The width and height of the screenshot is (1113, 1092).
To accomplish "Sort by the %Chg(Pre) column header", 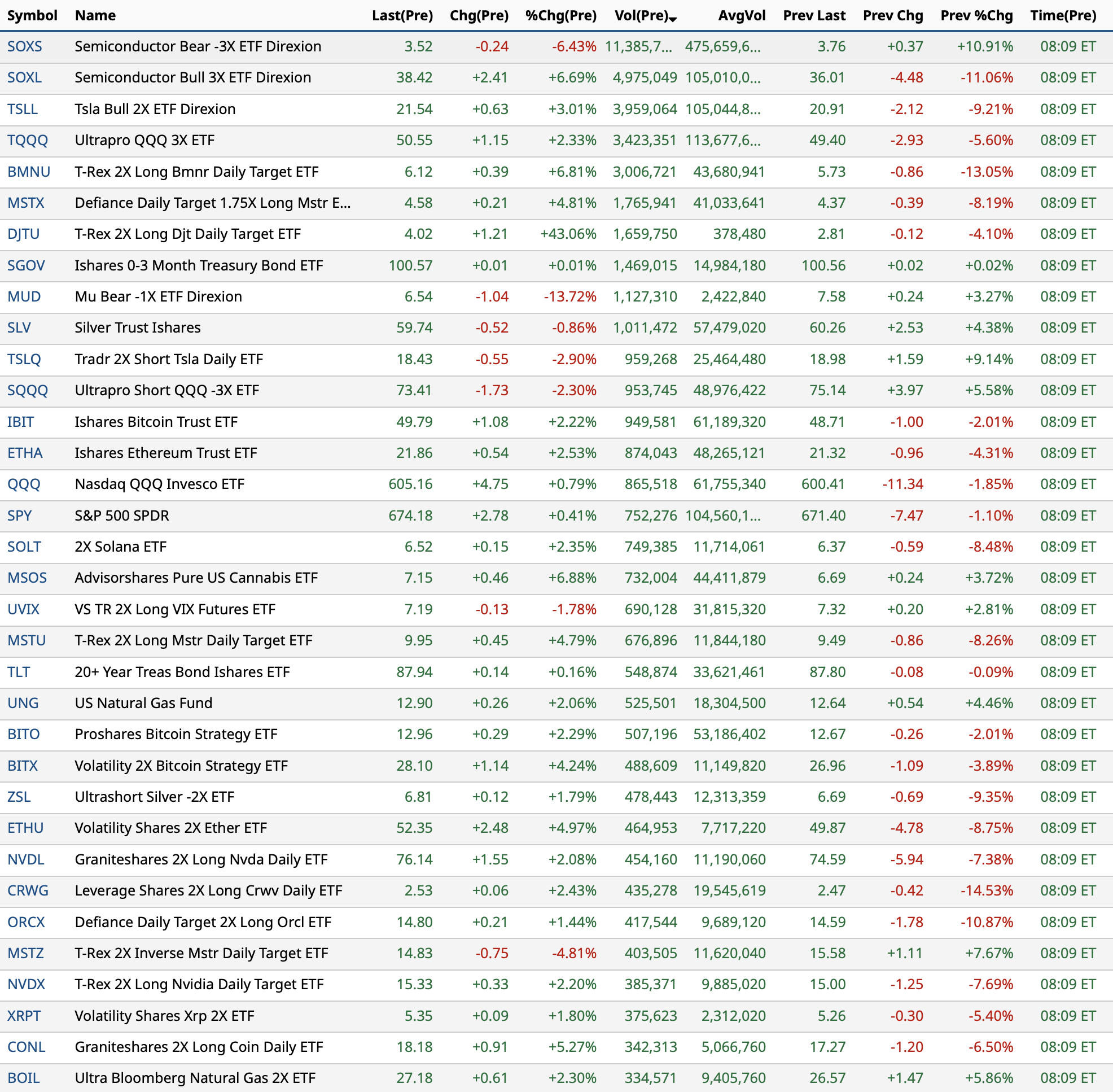I will point(560,15).
